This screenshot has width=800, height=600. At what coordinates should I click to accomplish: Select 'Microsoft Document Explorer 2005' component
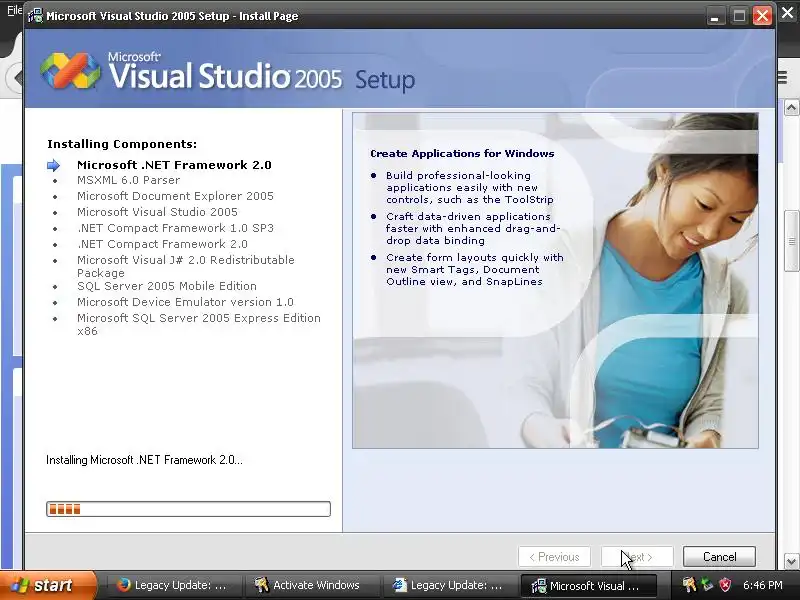pos(175,196)
